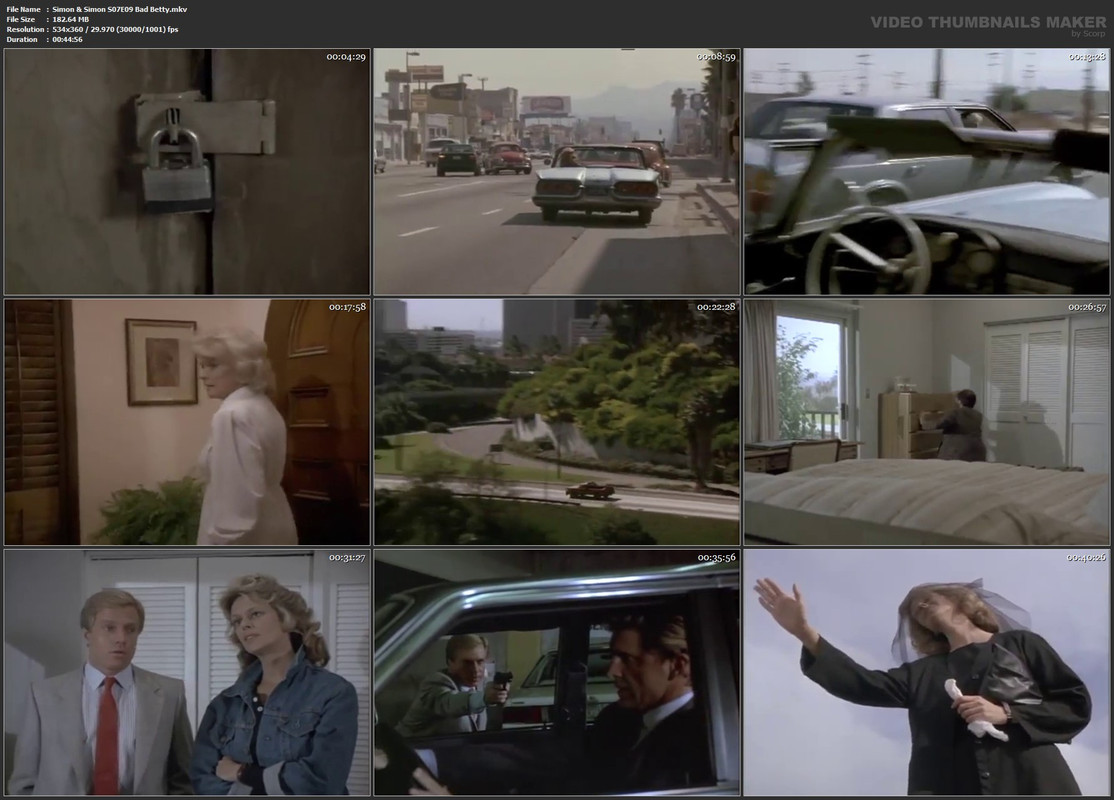Open the winding road thumbnail at 00:22:28
The image size is (1114, 800).
(x=556, y=422)
